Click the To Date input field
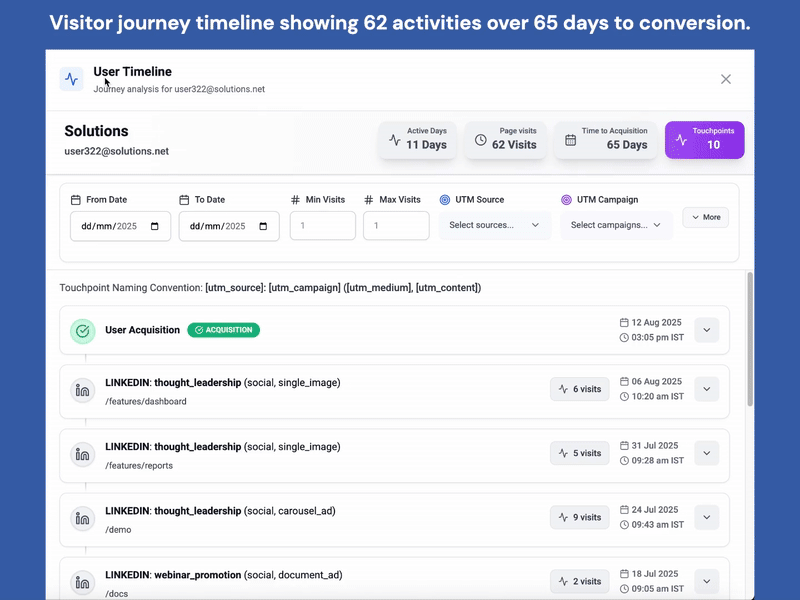 tap(229, 226)
